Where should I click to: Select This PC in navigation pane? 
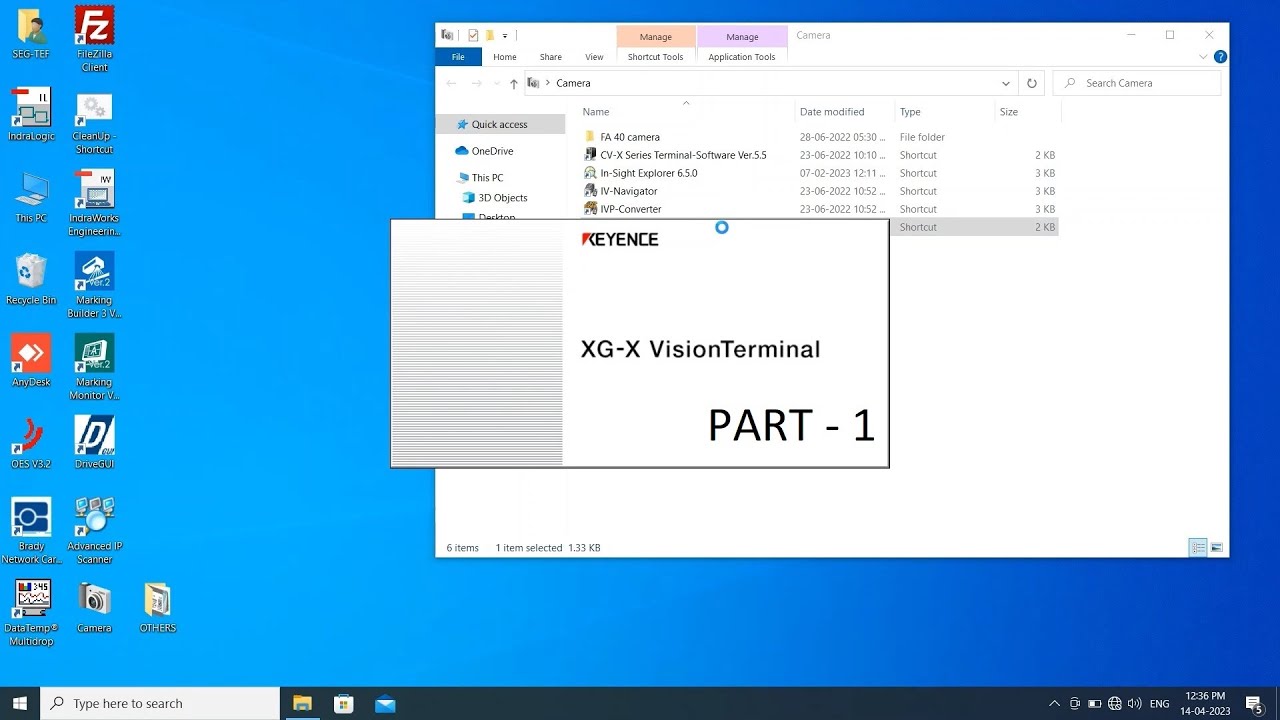click(487, 178)
